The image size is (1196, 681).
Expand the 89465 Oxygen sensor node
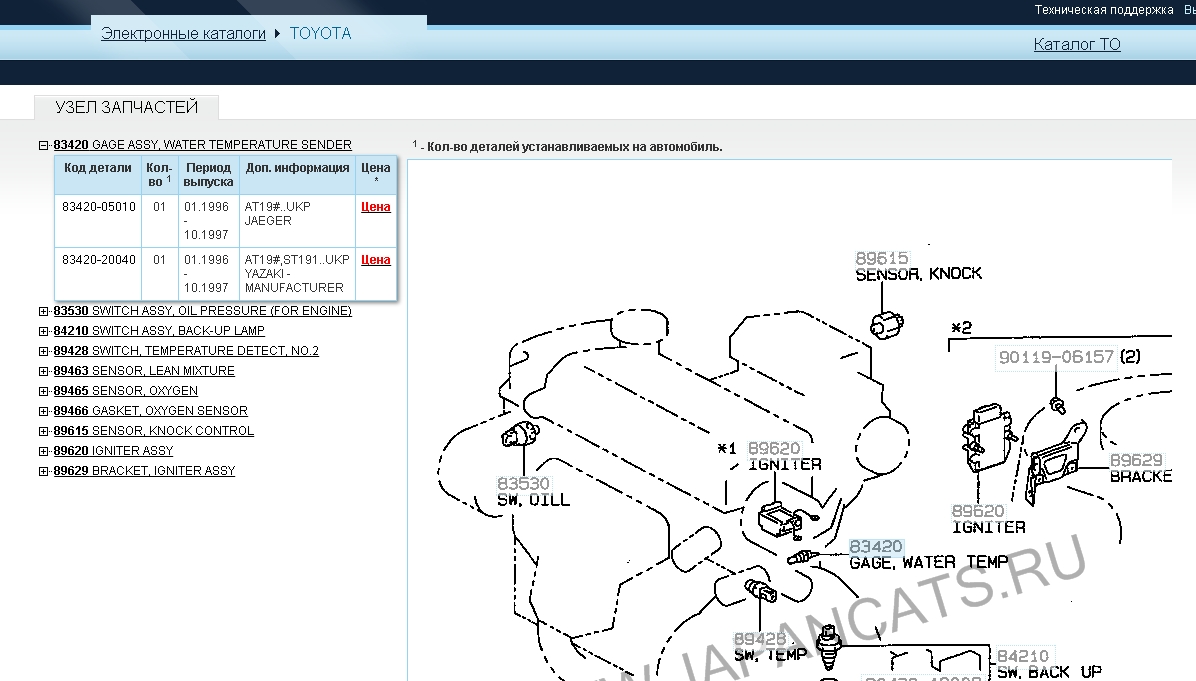pos(44,391)
